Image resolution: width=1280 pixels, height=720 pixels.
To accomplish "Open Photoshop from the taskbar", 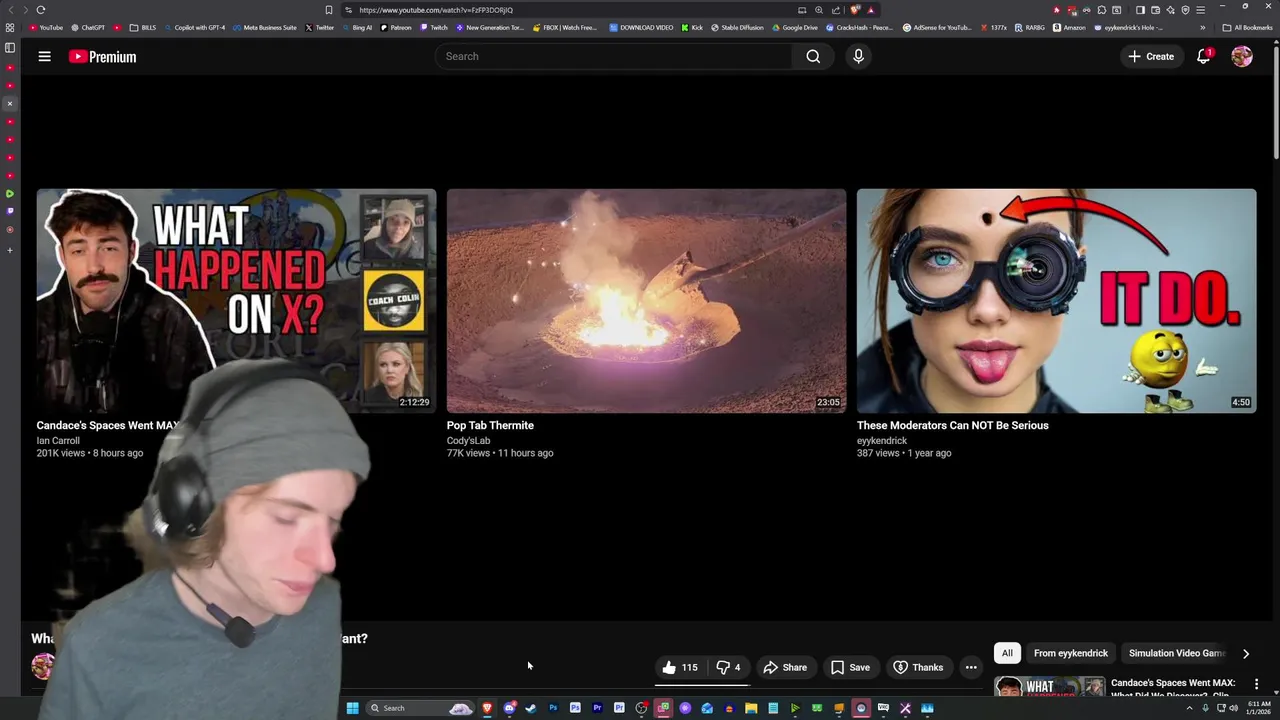I will (x=553, y=708).
